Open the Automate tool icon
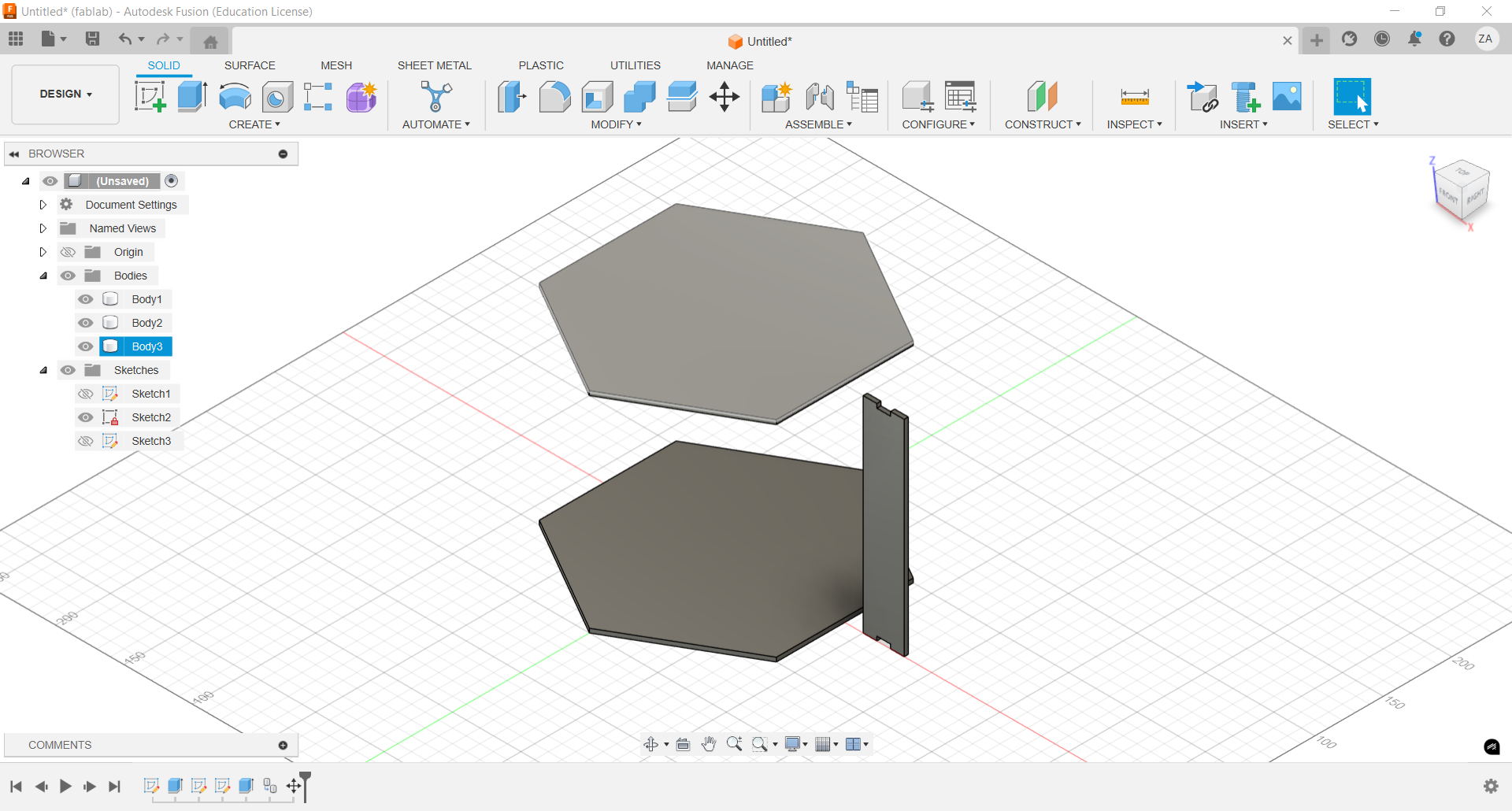This screenshot has height=811, width=1512. (435, 97)
